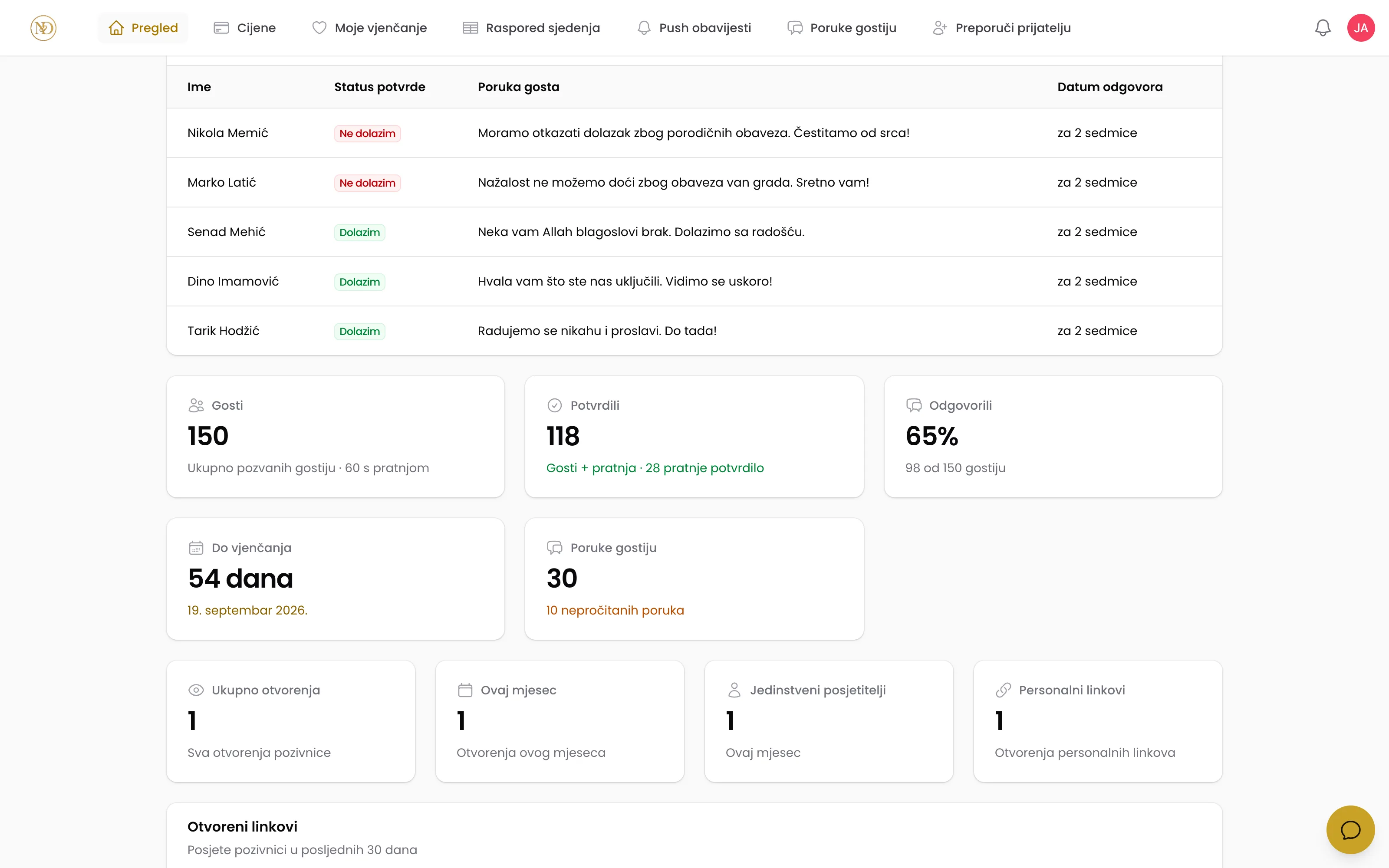The height and width of the screenshot is (868, 1389).
Task: Click the heart icon beside Moje vjenčanje
Action: 319,27
